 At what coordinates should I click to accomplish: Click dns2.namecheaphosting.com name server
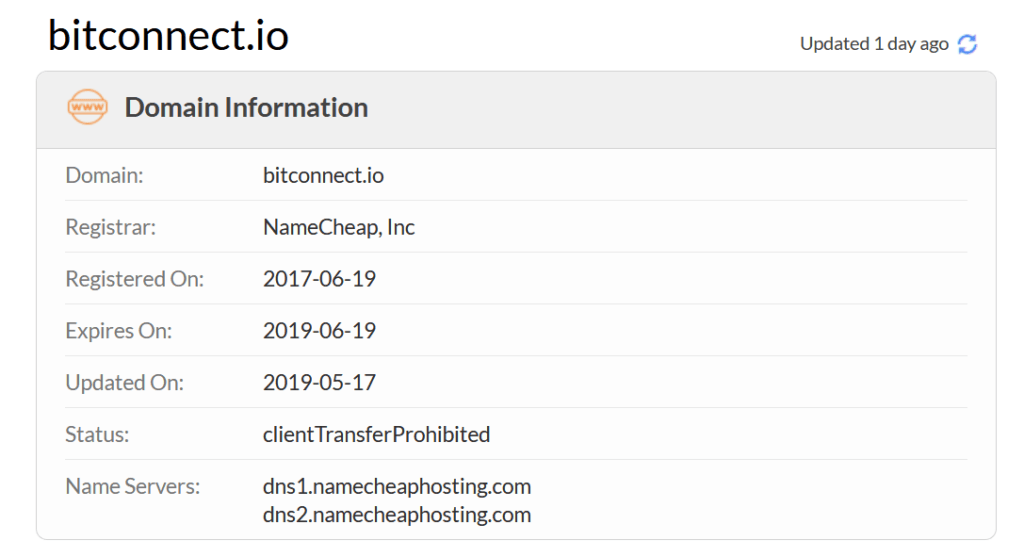pyautogui.click(x=397, y=515)
